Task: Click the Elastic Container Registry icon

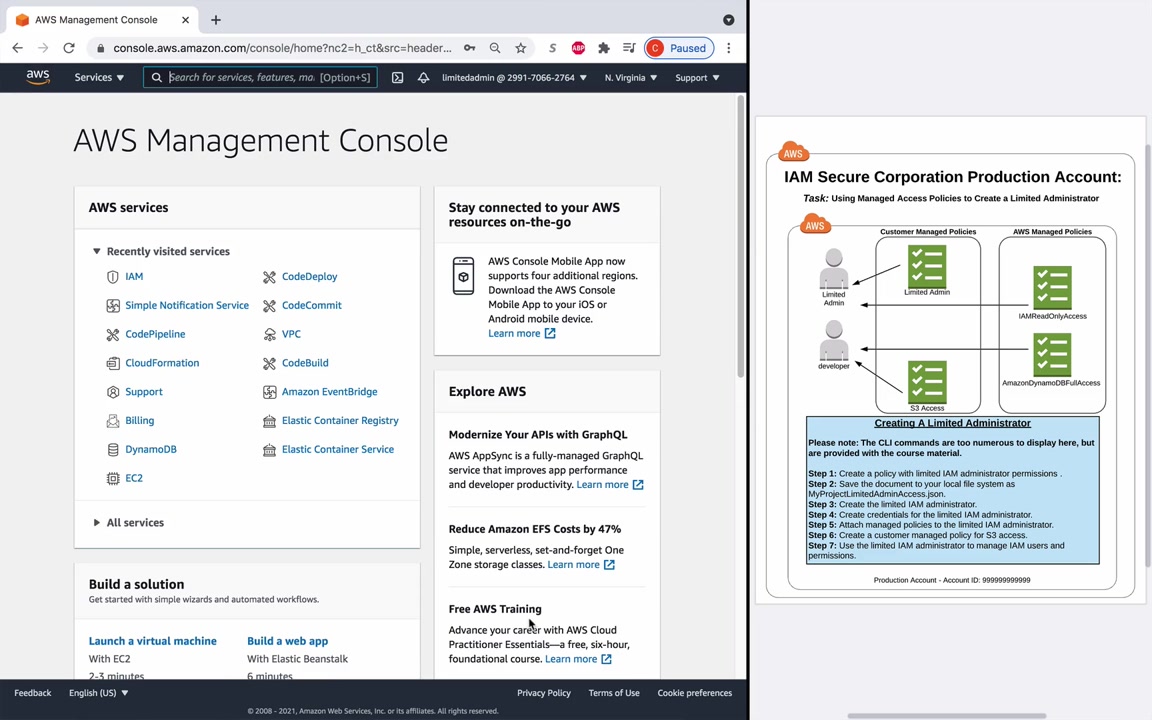Action: [x=270, y=420]
